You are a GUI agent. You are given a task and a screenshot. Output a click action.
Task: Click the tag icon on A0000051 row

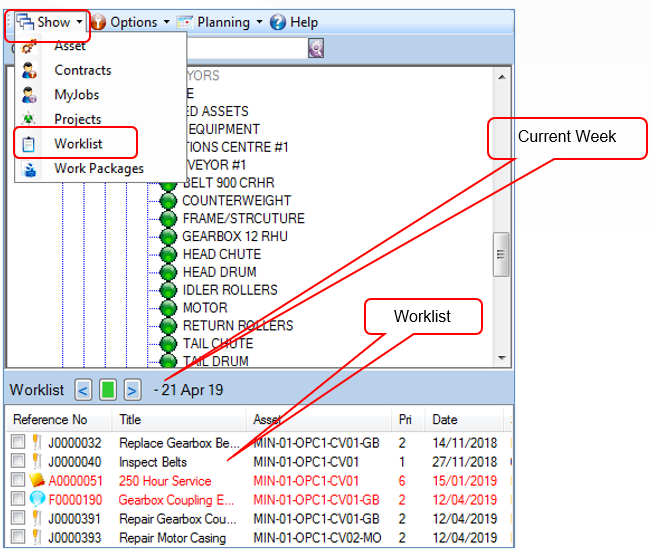coord(37,480)
